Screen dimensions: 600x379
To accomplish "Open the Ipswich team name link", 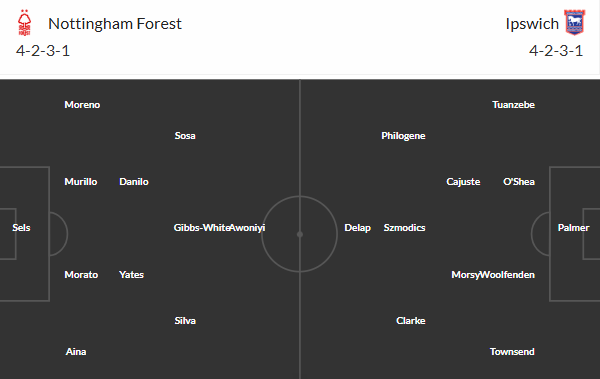I will (x=532, y=24).
